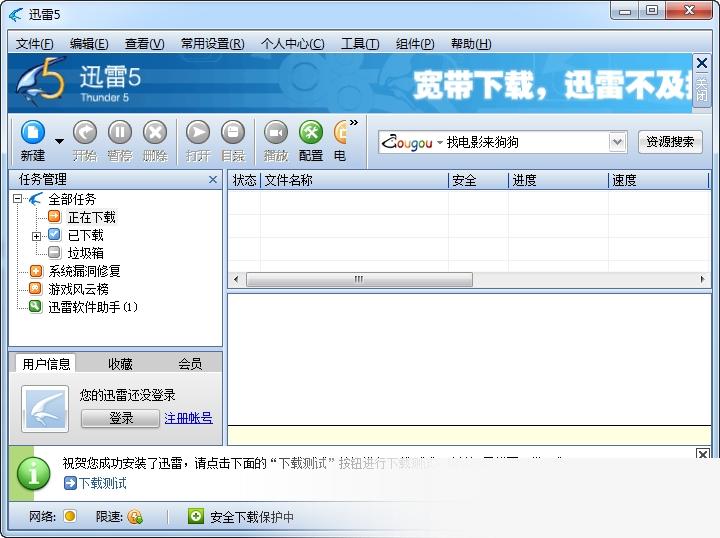Click the 开始 start toolbar icon
The image size is (720, 538).
click(x=85, y=133)
